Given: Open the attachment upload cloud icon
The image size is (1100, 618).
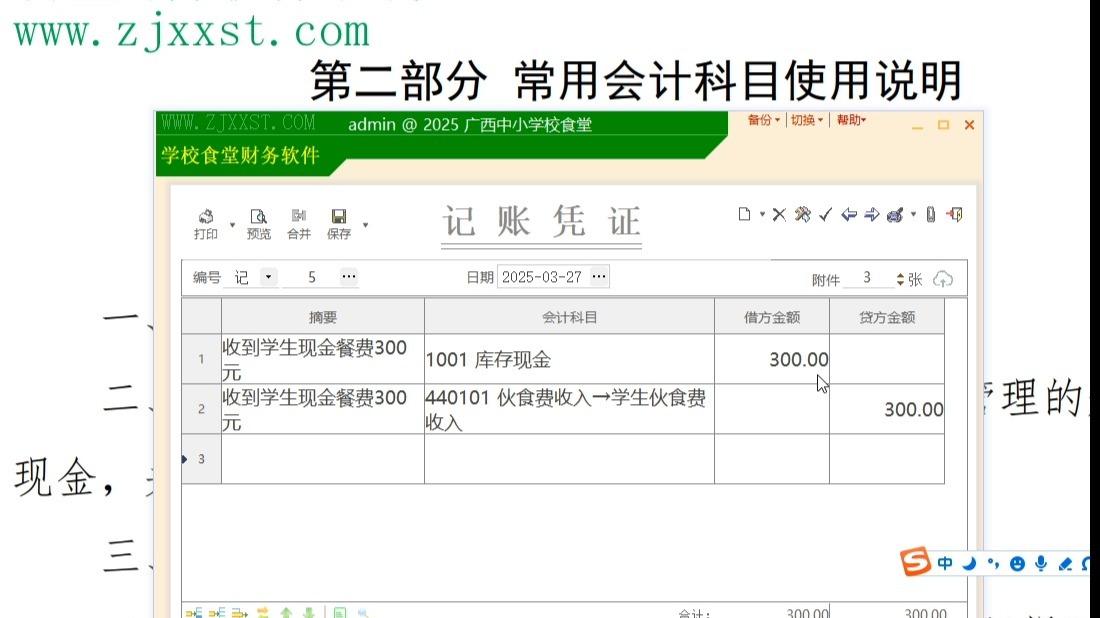Looking at the screenshot, I should pos(944,278).
